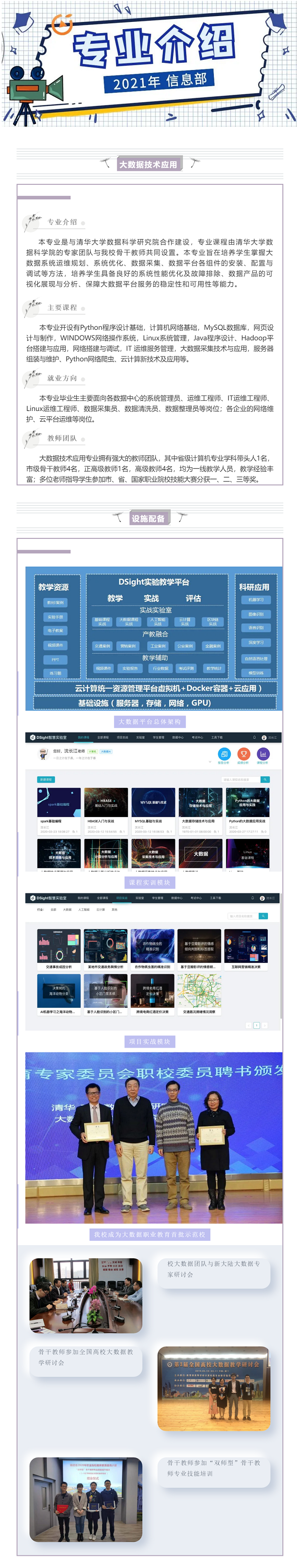The width and height of the screenshot is (297, 1568).
Task: Click the teal search button beside the course search box
Action: pos(265,779)
